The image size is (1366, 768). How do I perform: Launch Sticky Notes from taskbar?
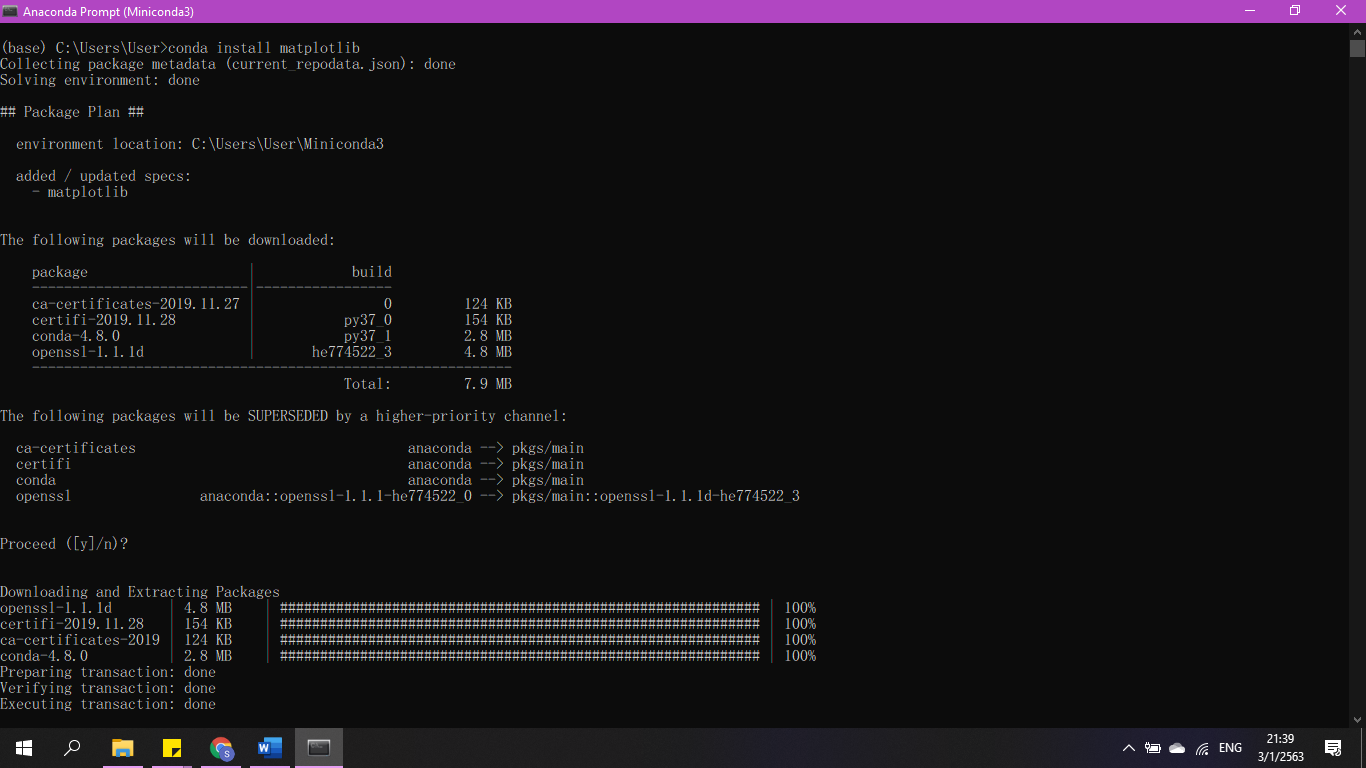pos(171,748)
